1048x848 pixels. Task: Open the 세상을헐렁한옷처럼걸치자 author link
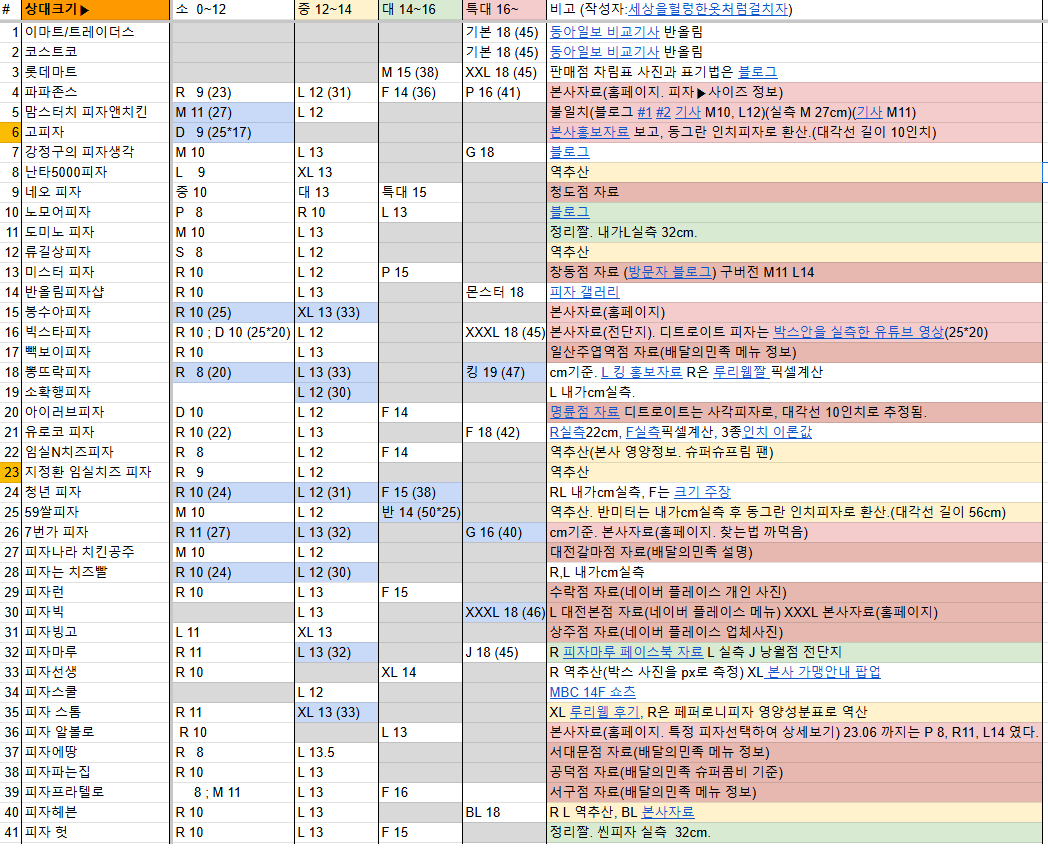[708, 9]
